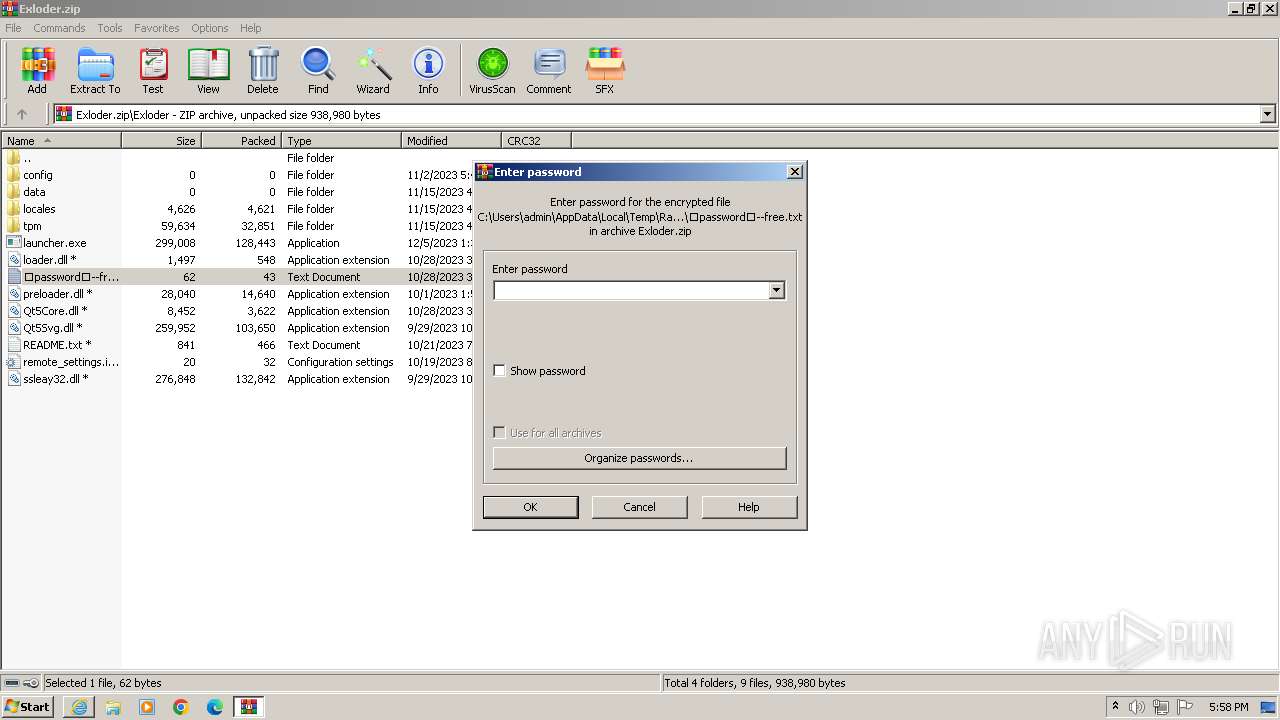Cancel the Enter password dialog
Screen dimensions: 1280x720
pos(639,507)
